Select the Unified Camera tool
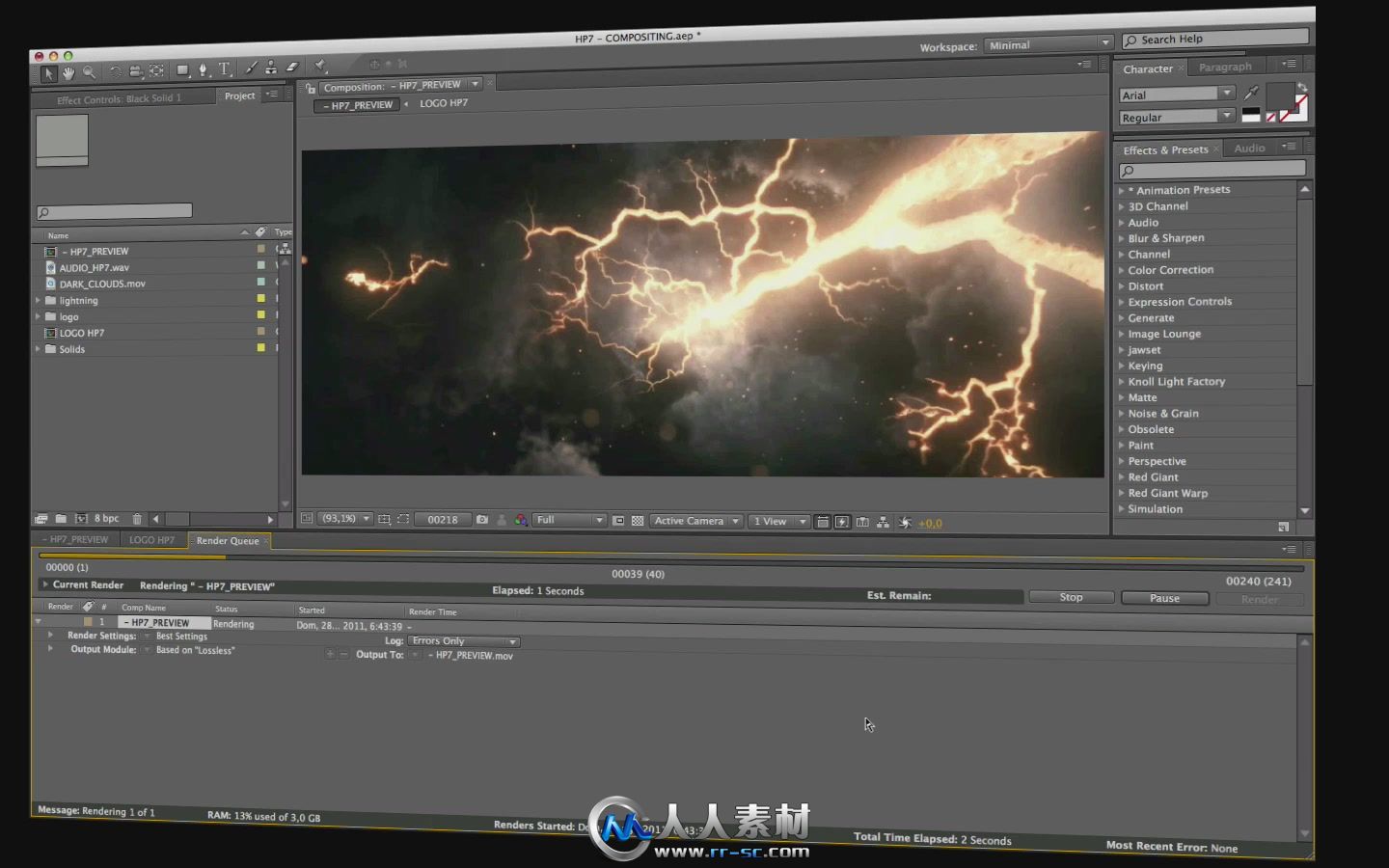Screen dimensions: 1389x868 (136, 71)
